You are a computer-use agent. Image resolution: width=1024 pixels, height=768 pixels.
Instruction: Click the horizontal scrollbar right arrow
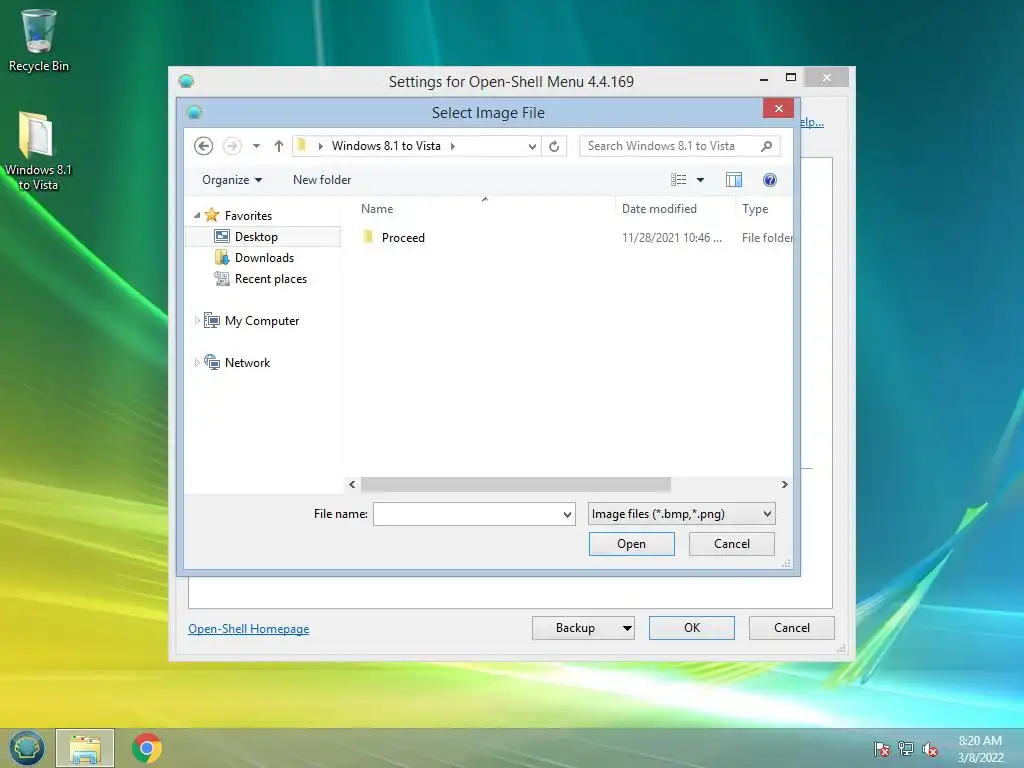784,484
